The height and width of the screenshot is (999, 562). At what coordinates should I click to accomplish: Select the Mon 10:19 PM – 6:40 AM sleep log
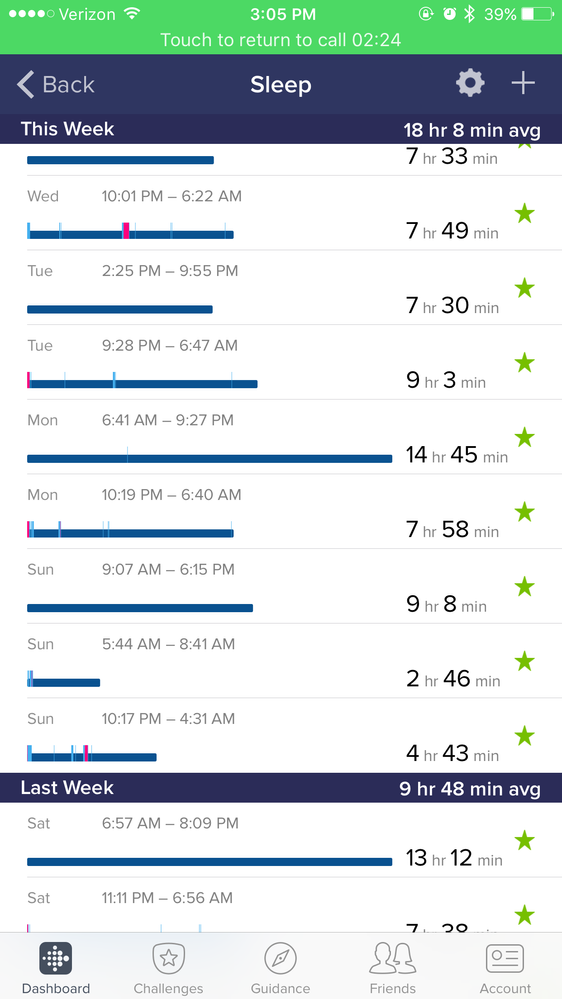[281, 511]
